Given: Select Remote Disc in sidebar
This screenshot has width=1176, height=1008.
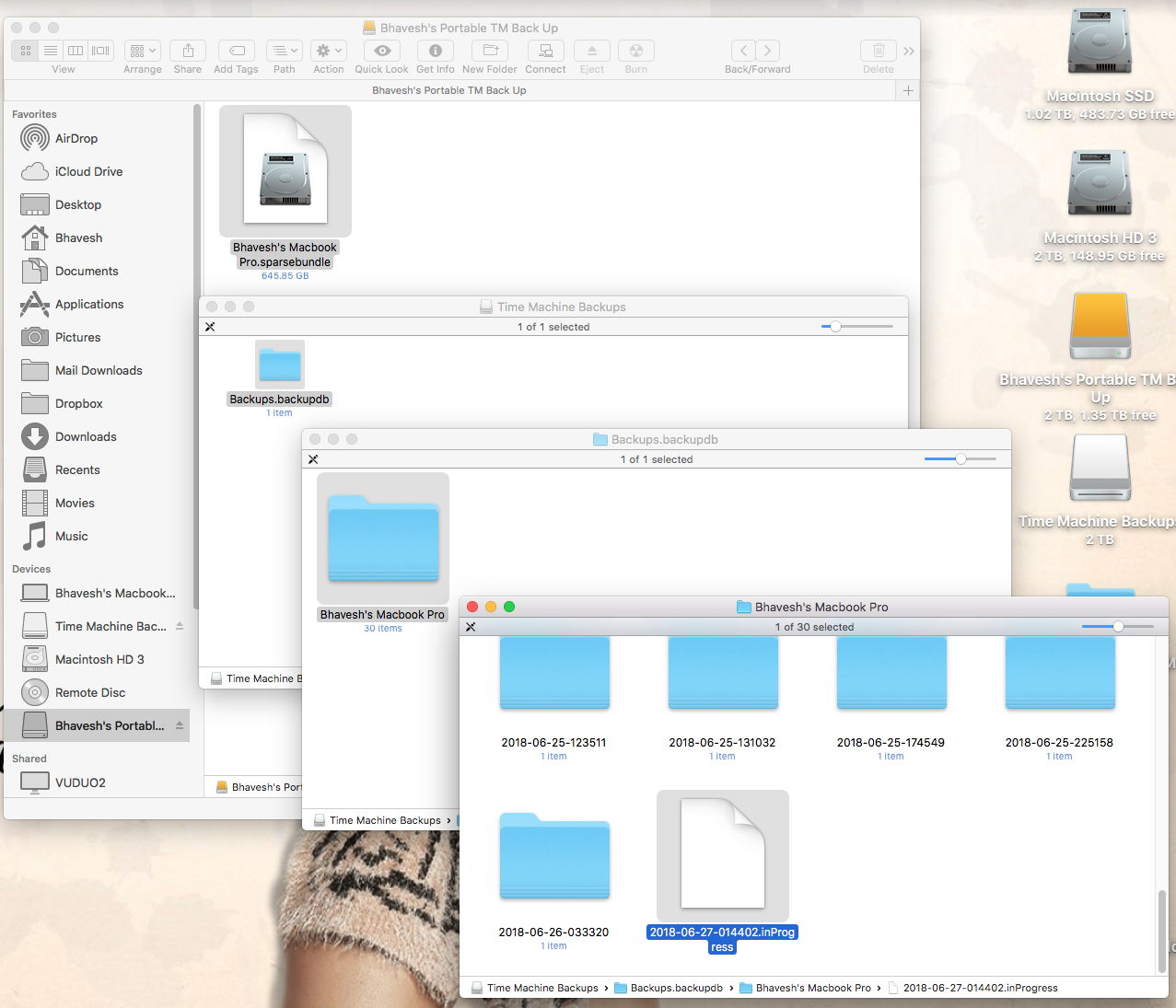Looking at the screenshot, I should click(x=99, y=693).
